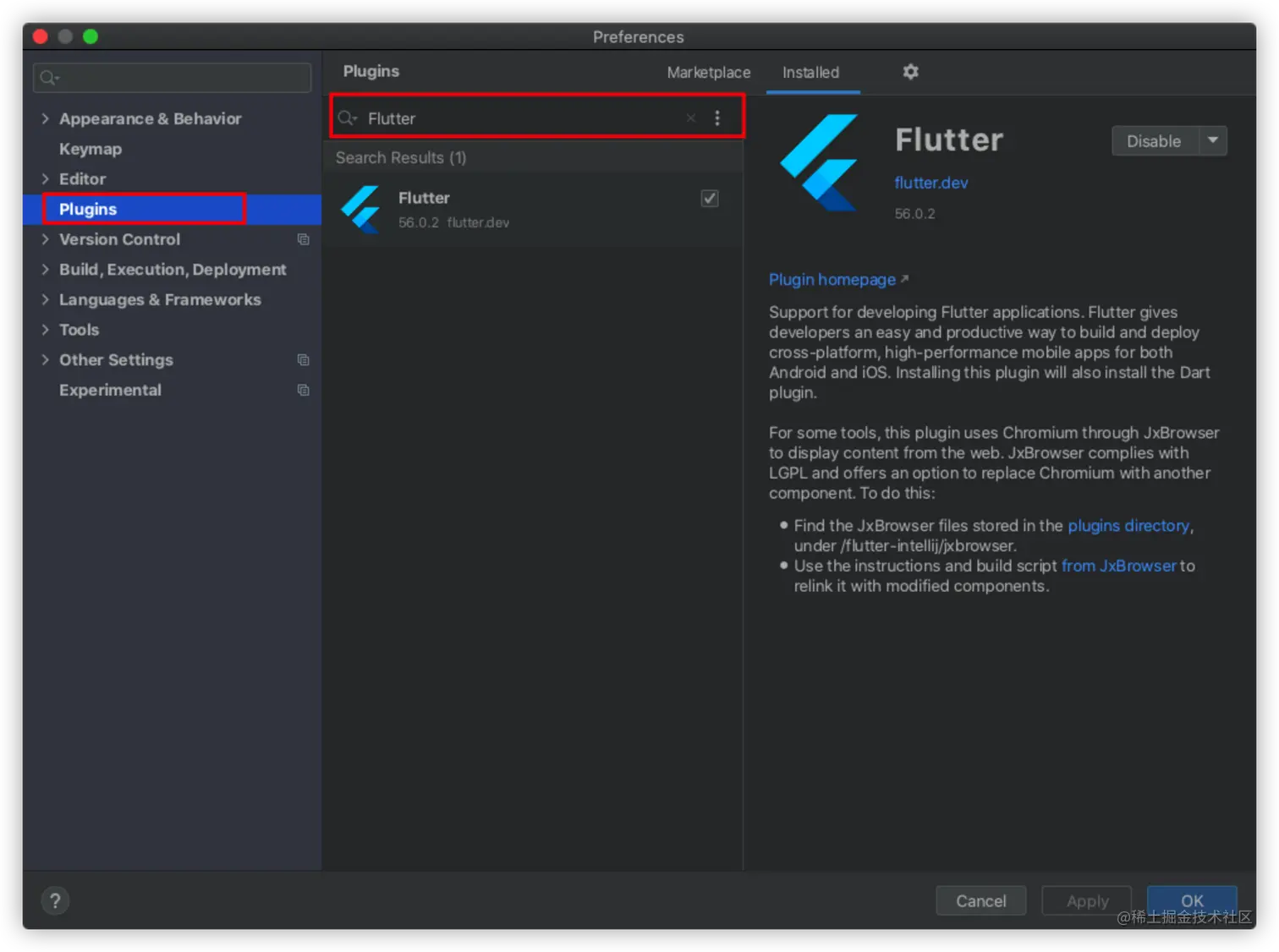Open the help question mark button
Image resolution: width=1279 pixels, height=952 pixels.
click(55, 900)
